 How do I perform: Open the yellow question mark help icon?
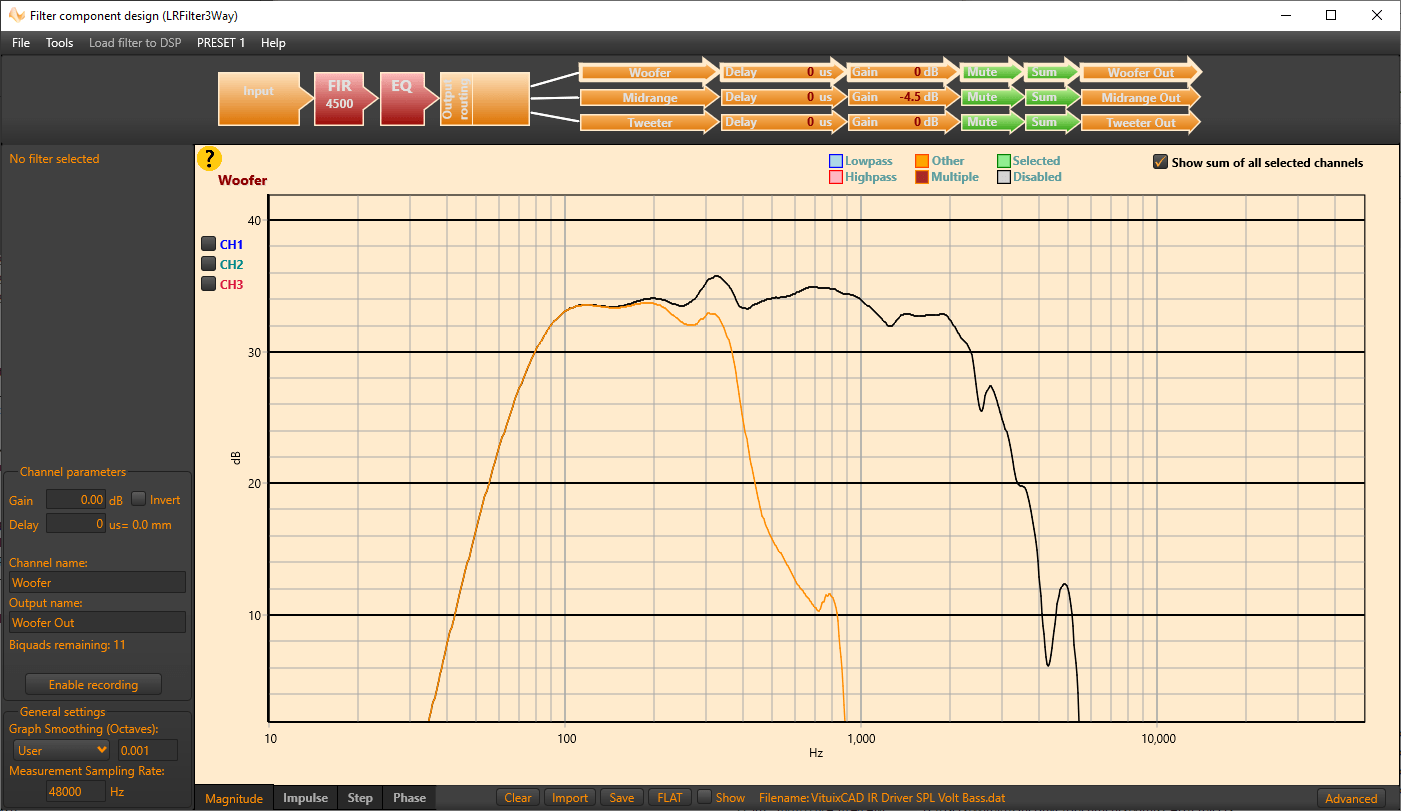tap(209, 158)
